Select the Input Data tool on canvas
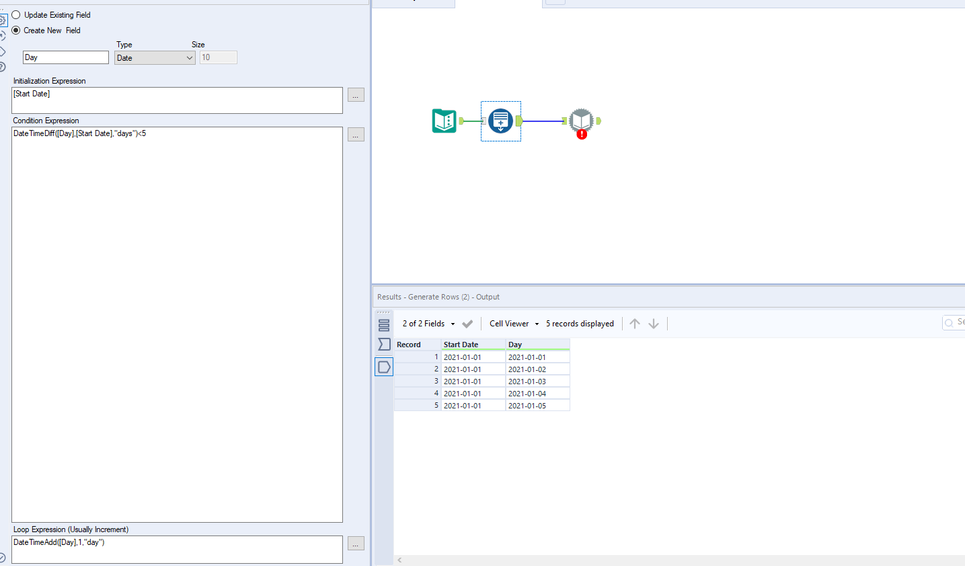The image size is (965, 566). pyautogui.click(x=444, y=121)
